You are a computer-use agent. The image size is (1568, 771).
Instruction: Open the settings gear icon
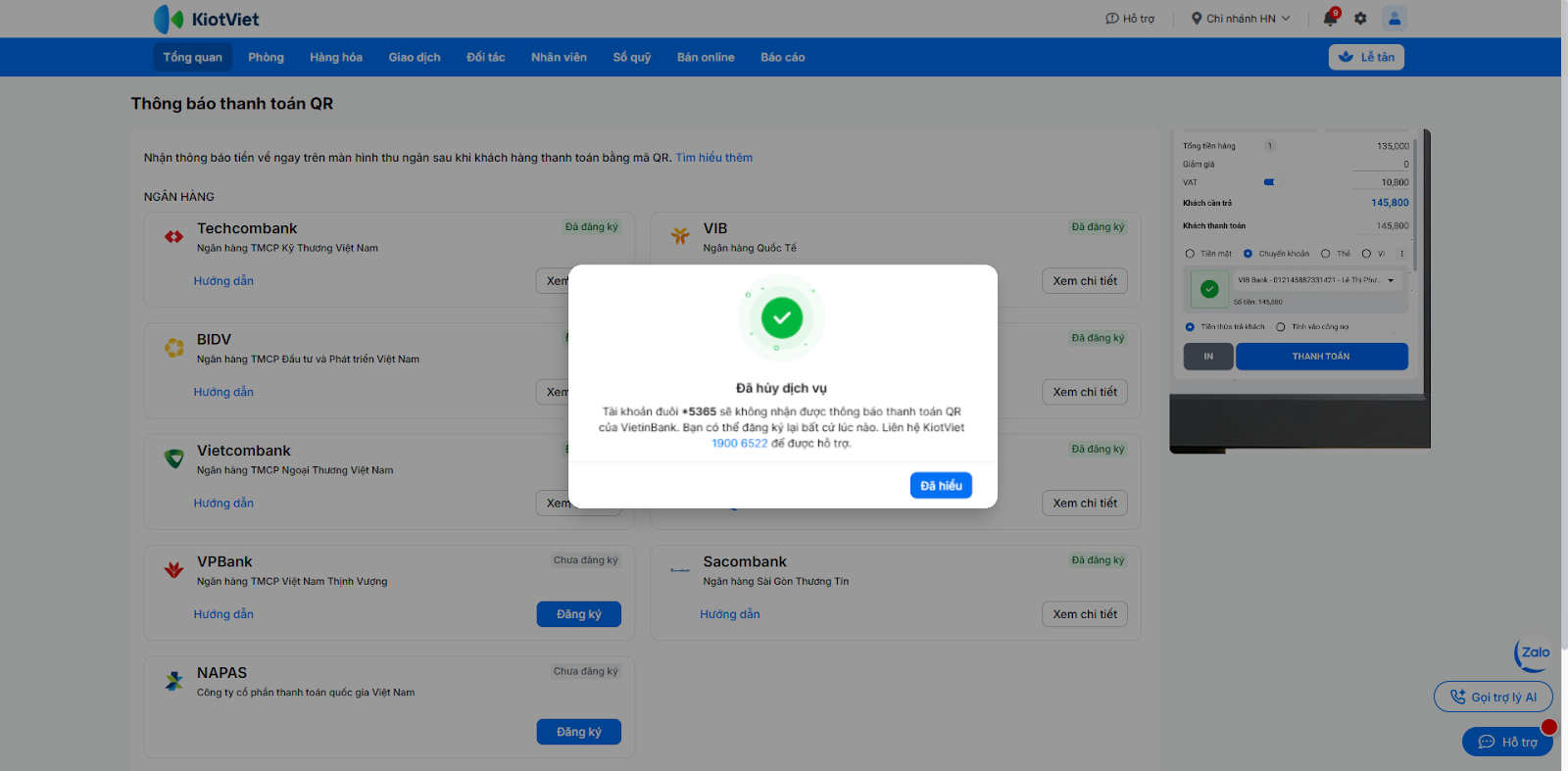(1360, 19)
